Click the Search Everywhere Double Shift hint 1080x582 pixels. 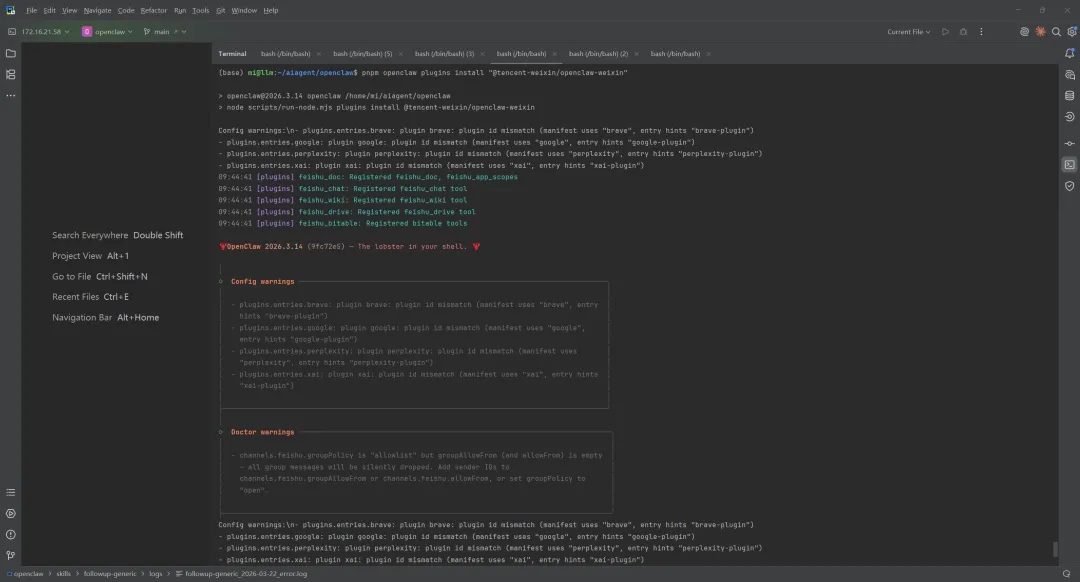click(x=118, y=235)
